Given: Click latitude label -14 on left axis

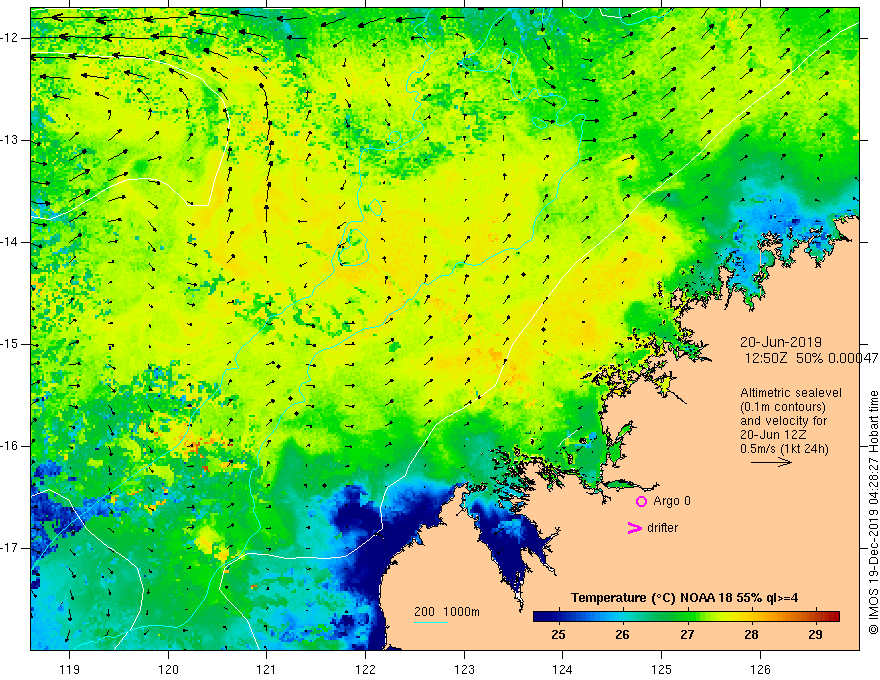Looking at the screenshot, I should (x=10, y=242).
